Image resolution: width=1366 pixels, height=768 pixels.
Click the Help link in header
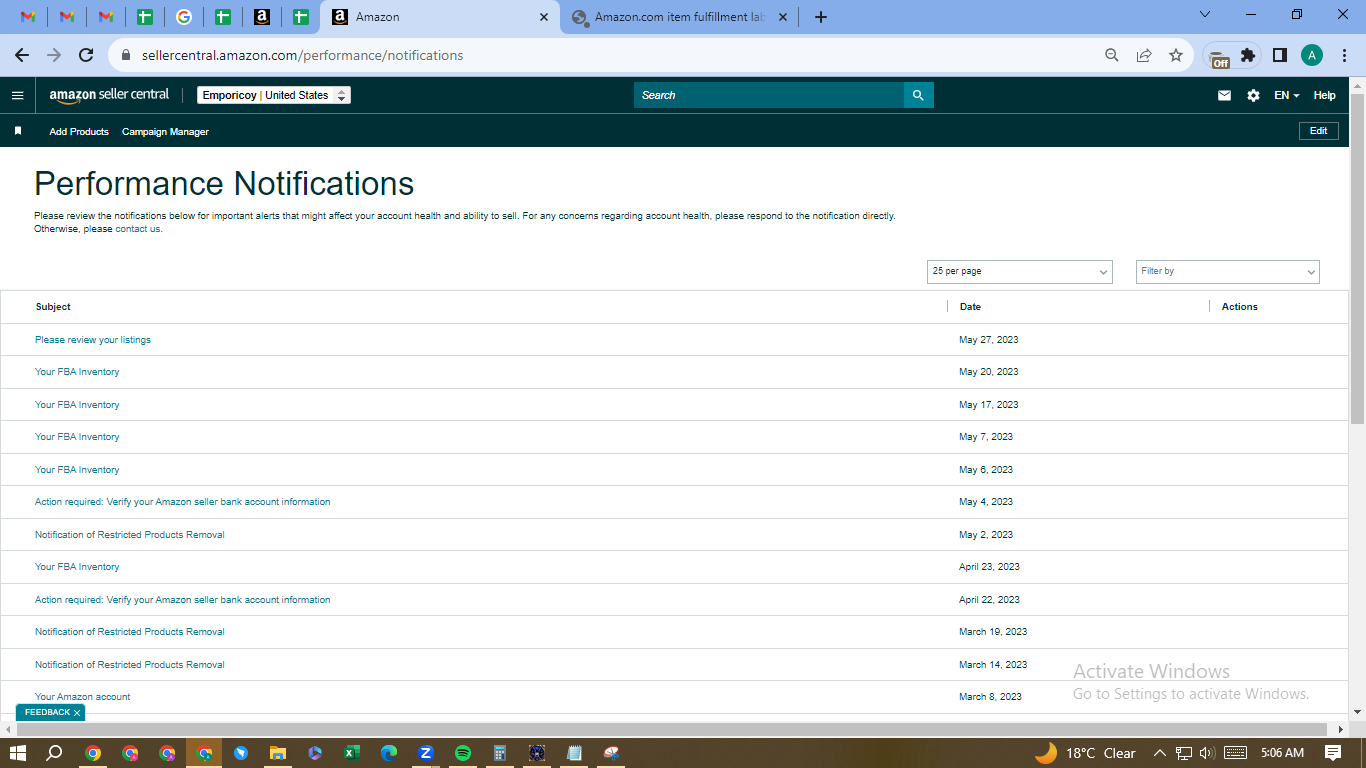pos(1324,95)
